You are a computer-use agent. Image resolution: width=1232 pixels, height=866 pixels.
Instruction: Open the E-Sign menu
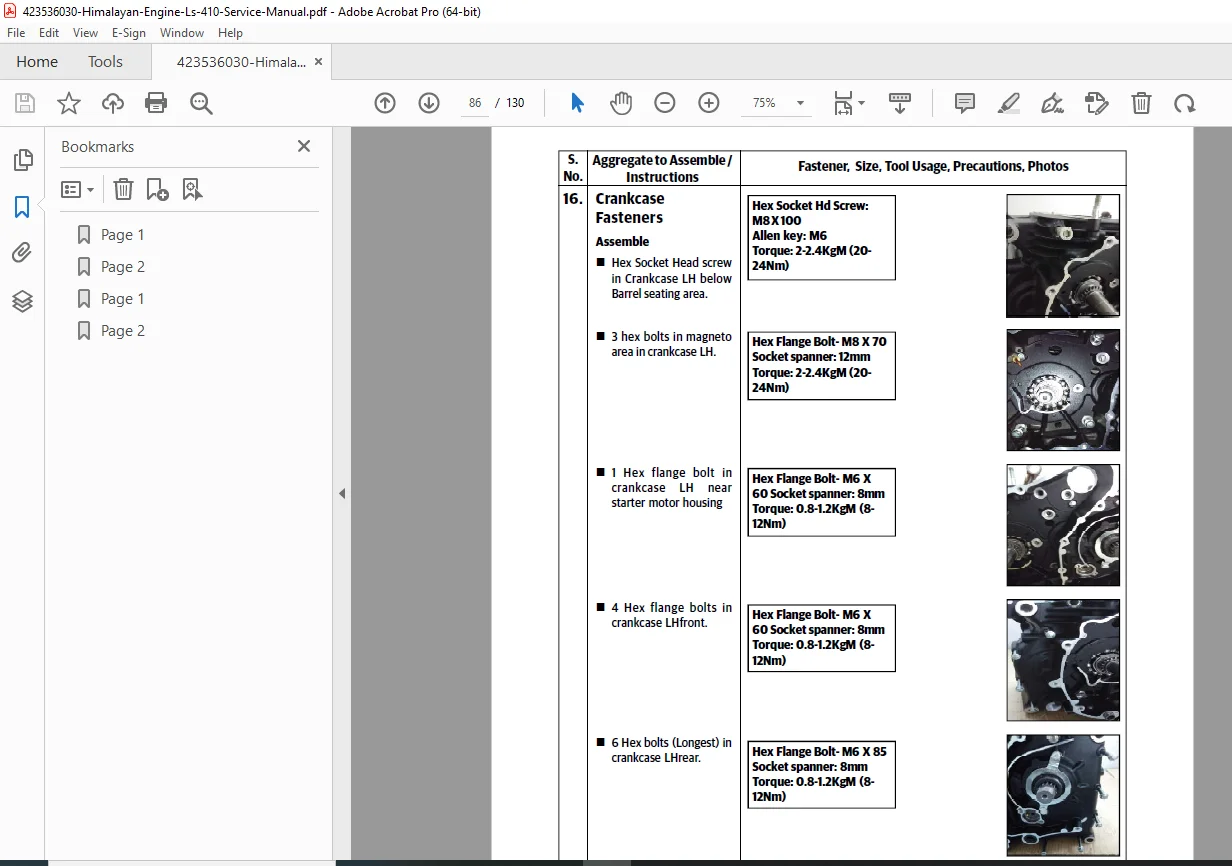128,33
